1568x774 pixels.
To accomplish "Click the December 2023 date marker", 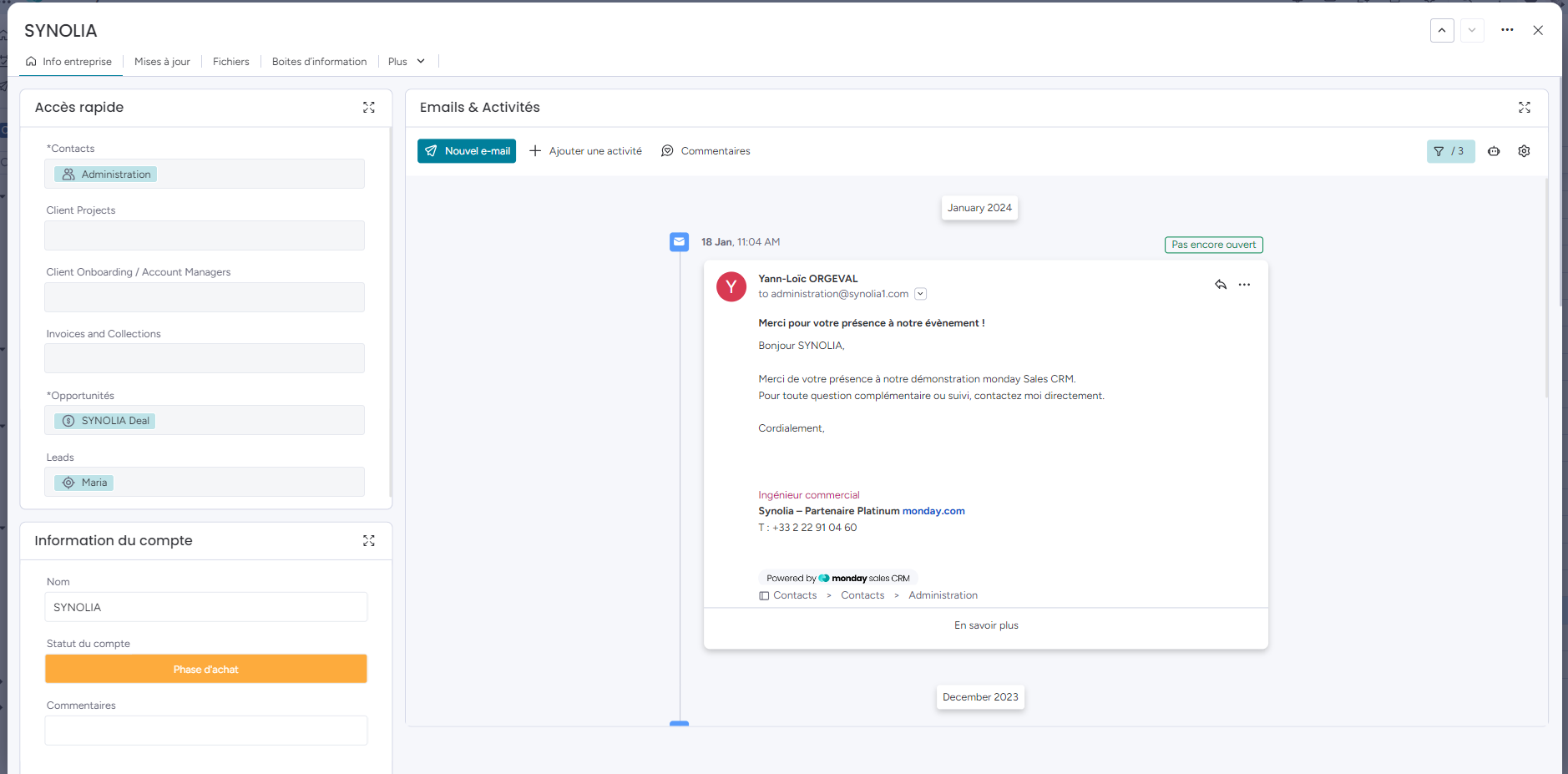I will (x=980, y=697).
